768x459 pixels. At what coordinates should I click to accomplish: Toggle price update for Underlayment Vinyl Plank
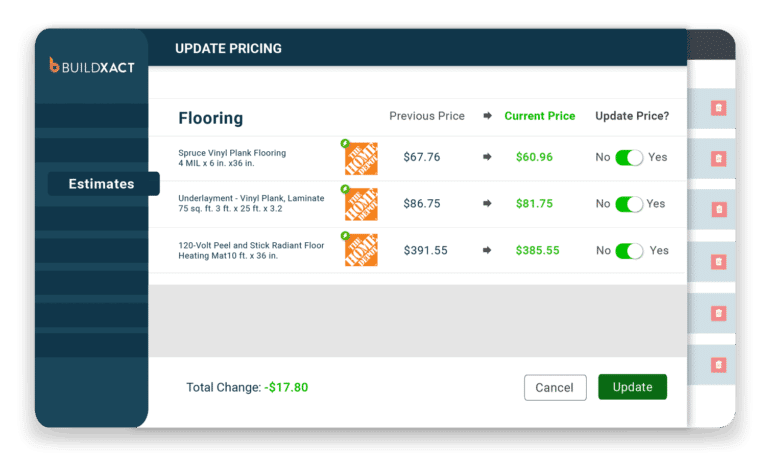(x=629, y=204)
